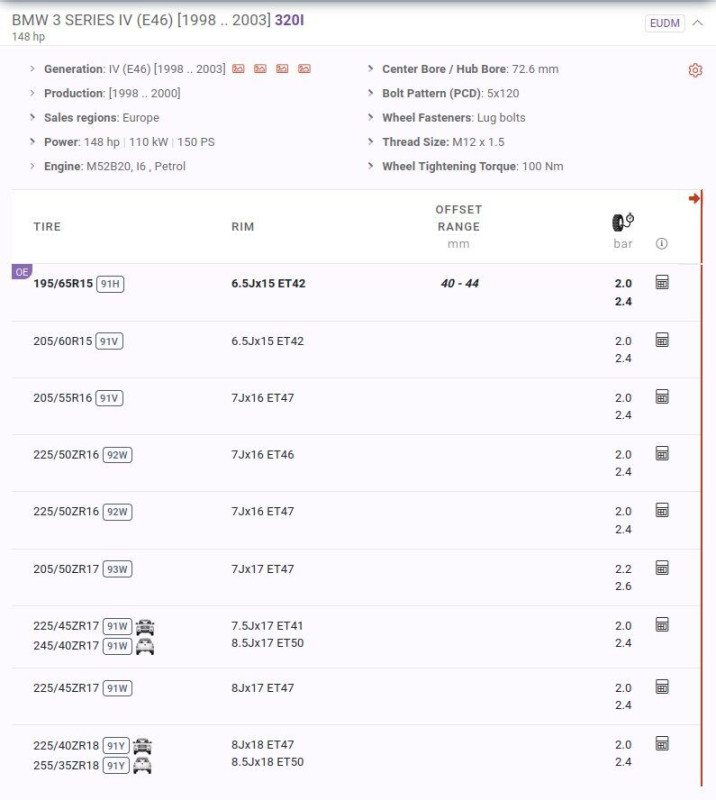Click the red settings gear icon
The image size is (716, 800).
[x=695, y=70]
